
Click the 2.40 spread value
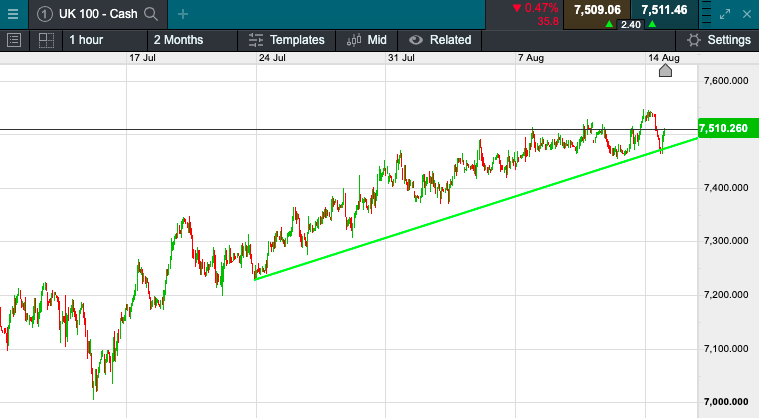point(631,25)
